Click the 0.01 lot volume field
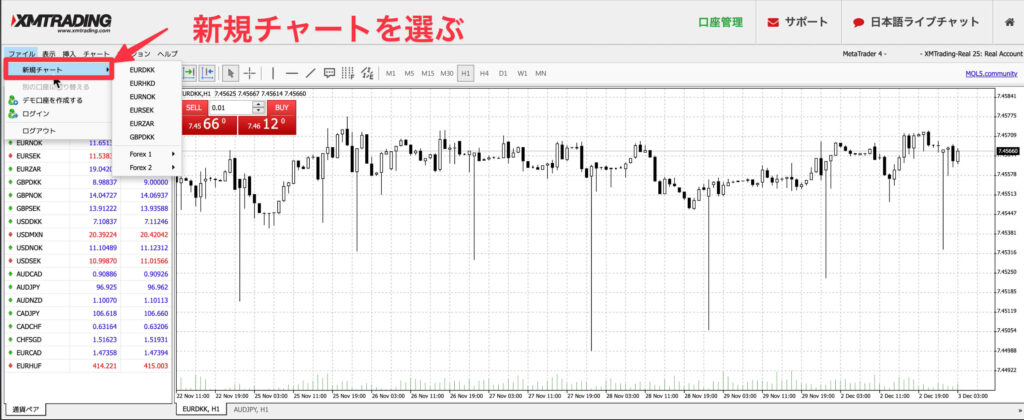This screenshot has height=420, width=1024. pyautogui.click(x=230, y=107)
